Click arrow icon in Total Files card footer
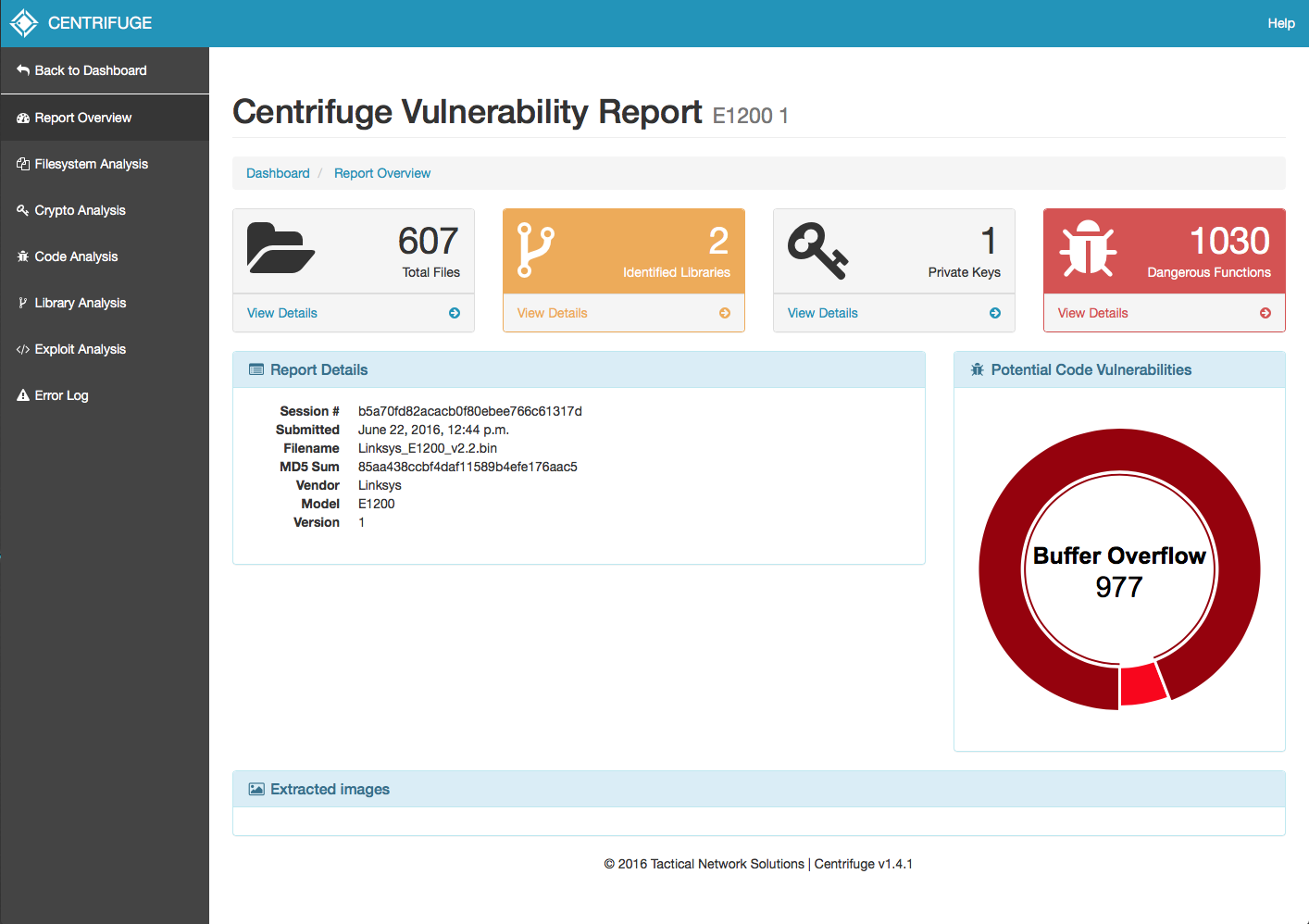Image resolution: width=1309 pixels, height=924 pixels. pyautogui.click(x=455, y=313)
